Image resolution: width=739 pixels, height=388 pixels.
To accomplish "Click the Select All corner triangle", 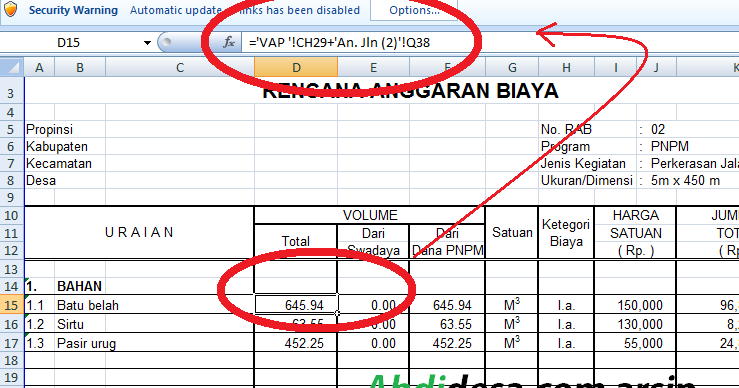I will coord(12,67).
